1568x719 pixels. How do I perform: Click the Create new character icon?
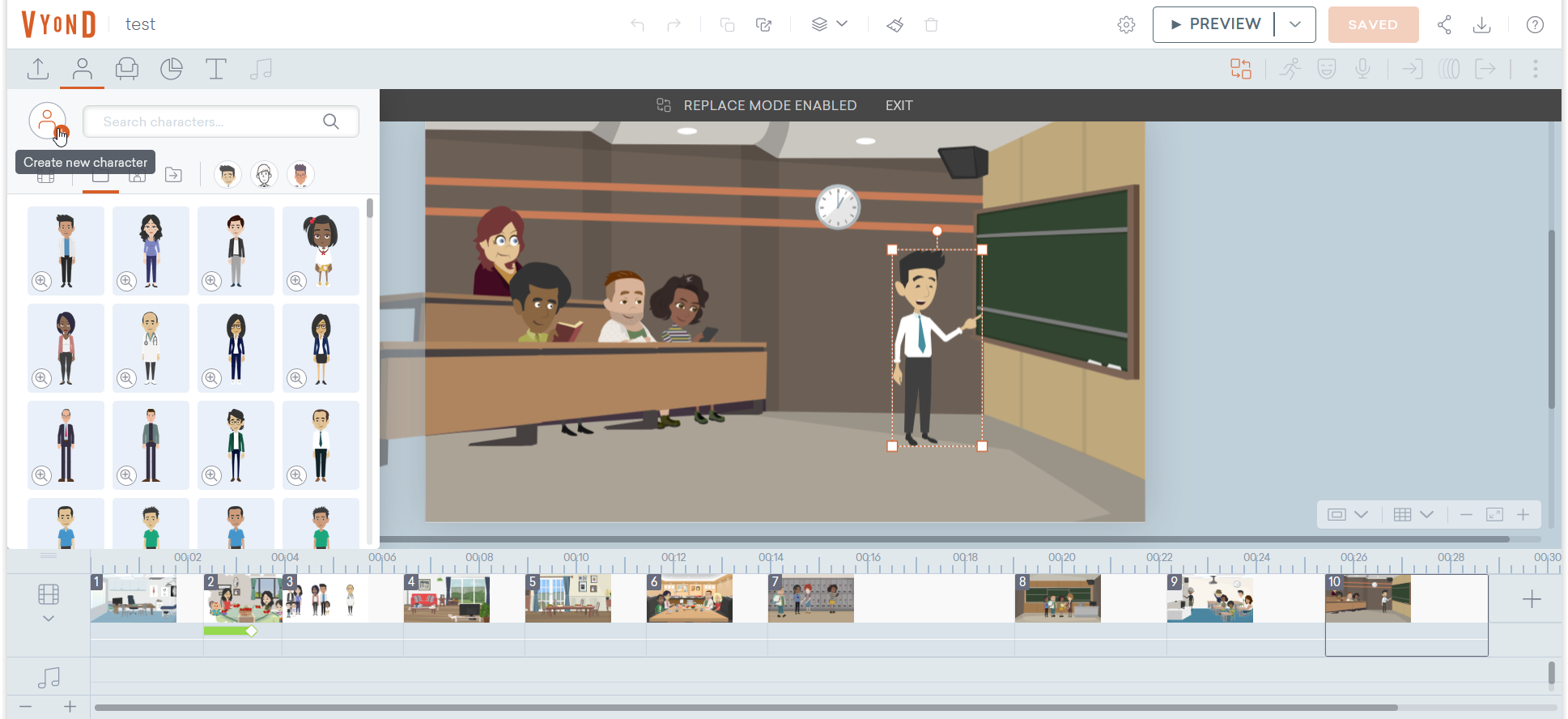pos(48,121)
